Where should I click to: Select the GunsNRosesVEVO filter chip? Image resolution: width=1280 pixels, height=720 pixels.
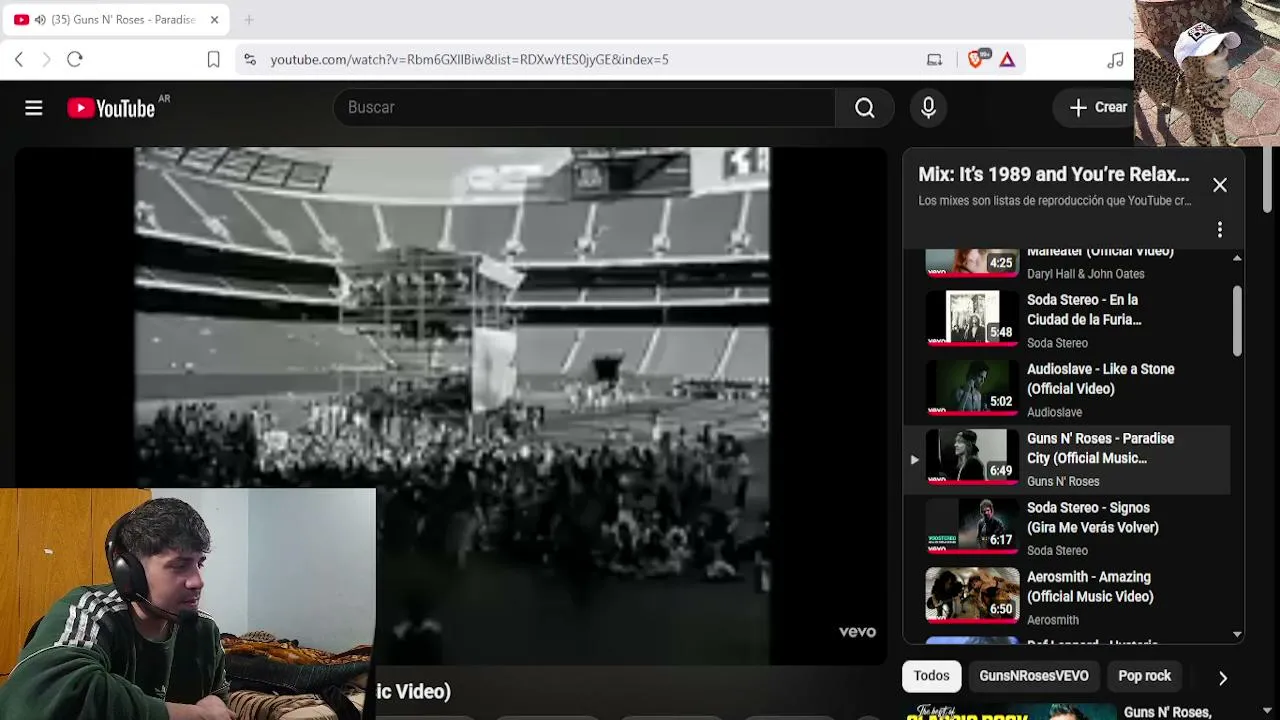[1034, 676]
